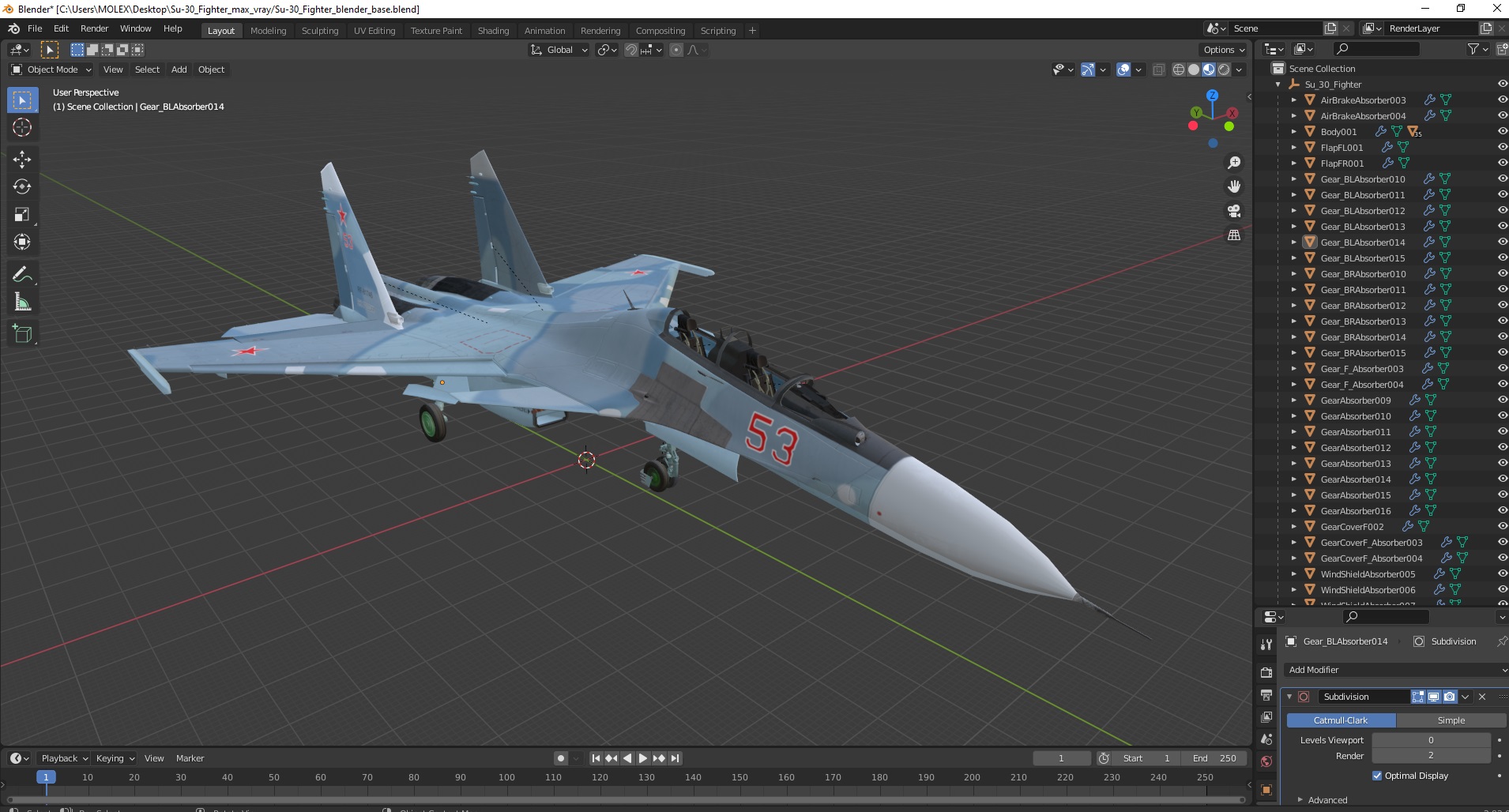Switch to the Modeling workspace tab
Viewport: 1509px width, 812px height.
[x=268, y=31]
